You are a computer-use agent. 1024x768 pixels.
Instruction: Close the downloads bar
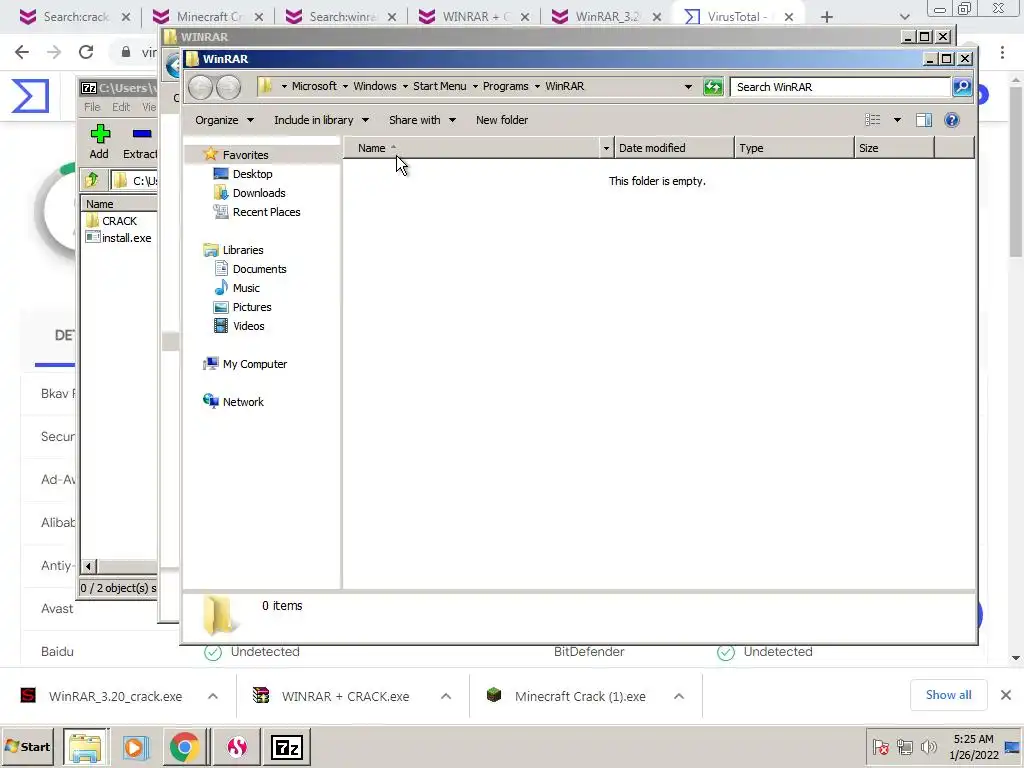coord(1006,695)
